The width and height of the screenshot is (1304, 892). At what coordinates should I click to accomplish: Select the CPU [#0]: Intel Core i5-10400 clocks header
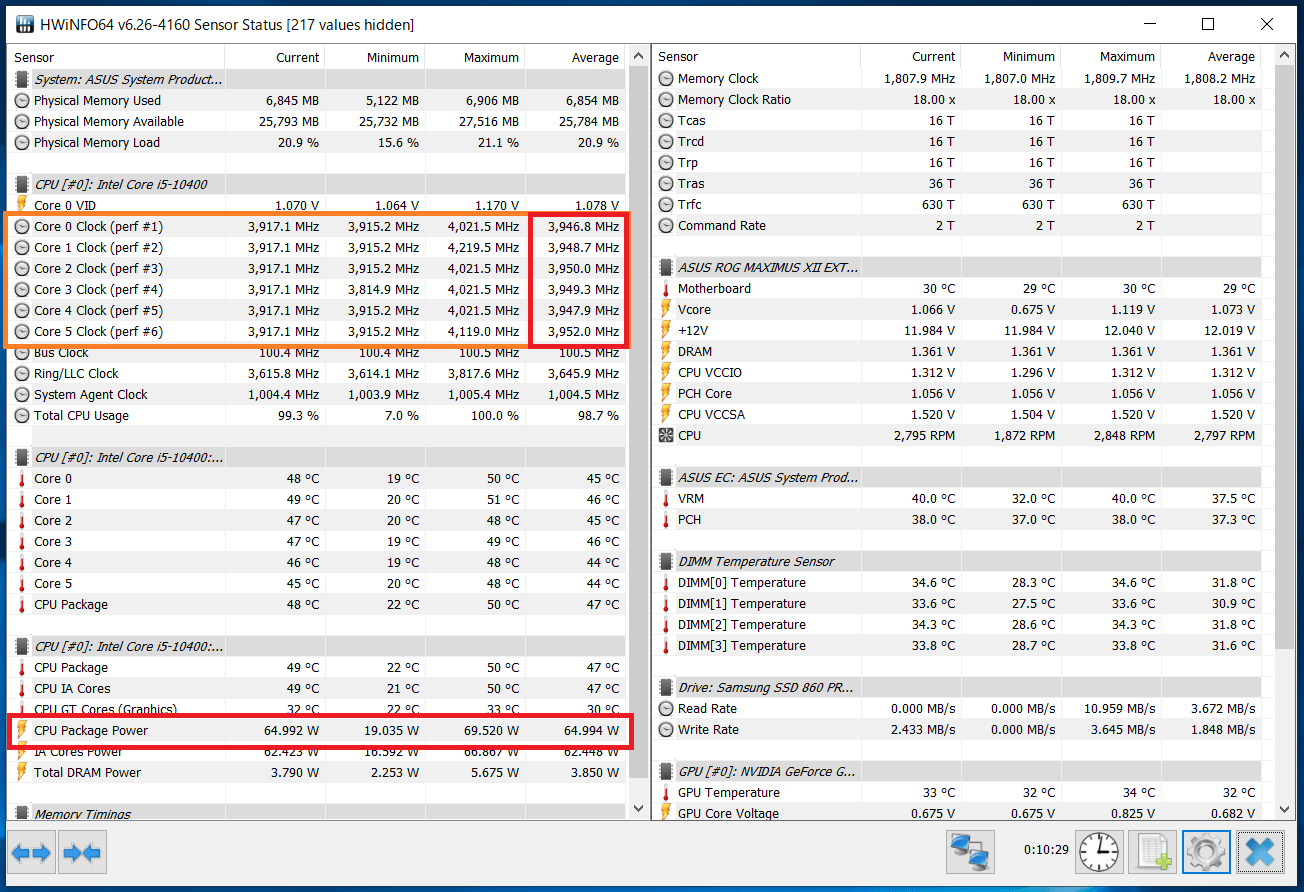click(318, 184)
